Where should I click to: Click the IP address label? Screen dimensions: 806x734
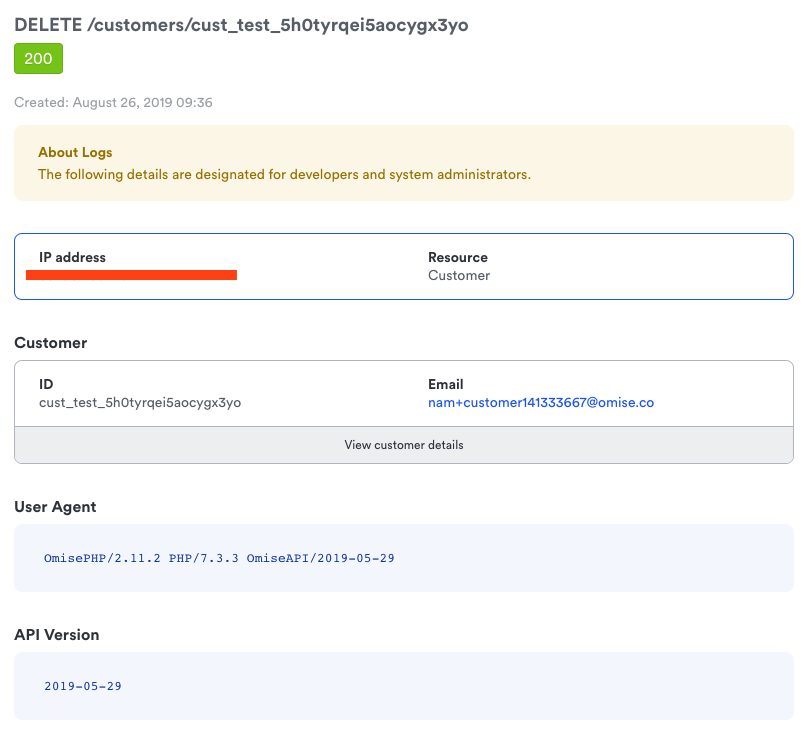[x=72, y=257]
